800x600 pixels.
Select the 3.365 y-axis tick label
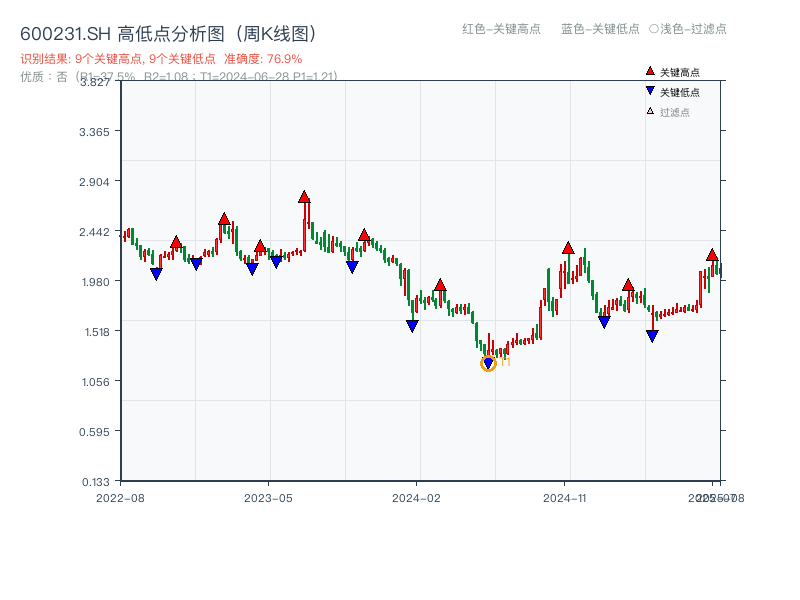coord(99,132)
